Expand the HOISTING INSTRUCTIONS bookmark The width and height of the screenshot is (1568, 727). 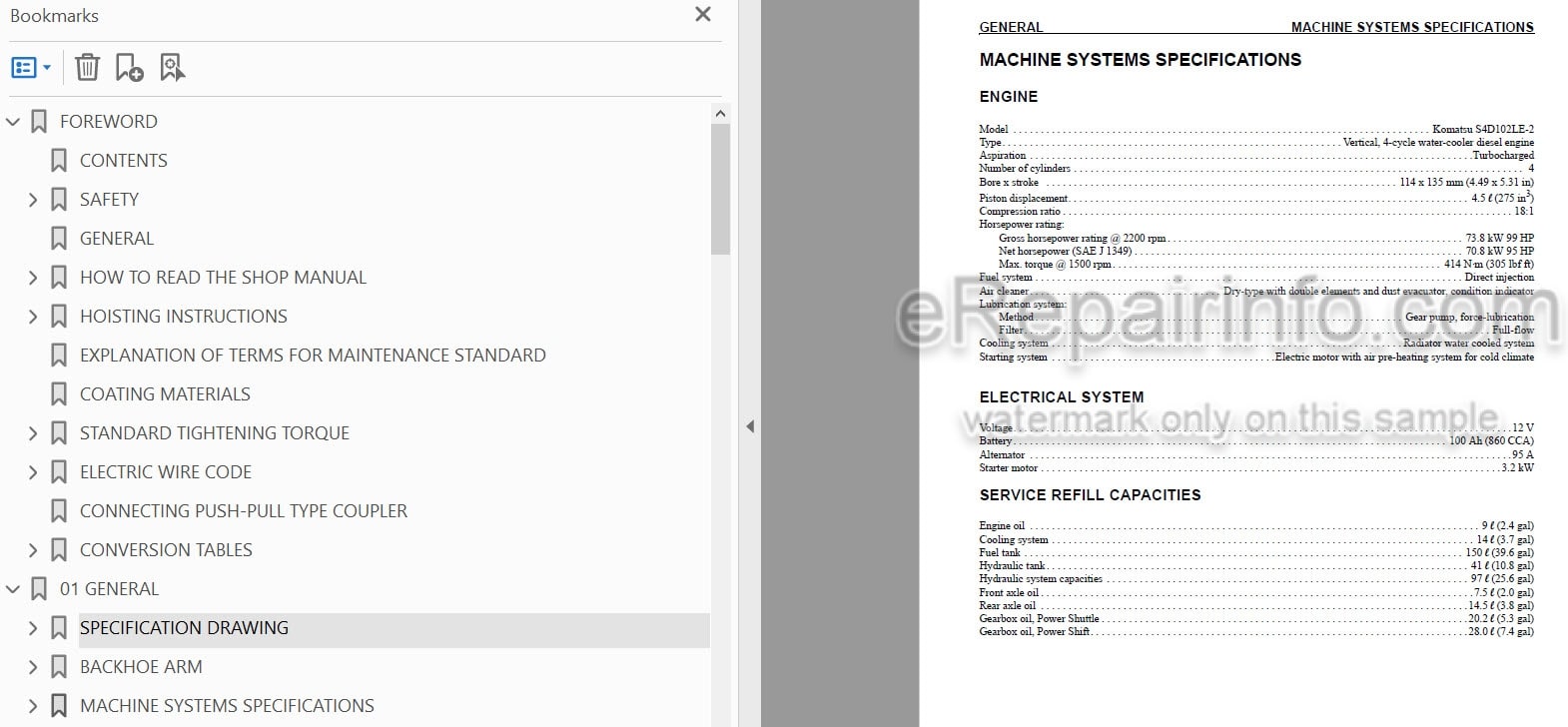pyautogui.click(x=33, y=317)
